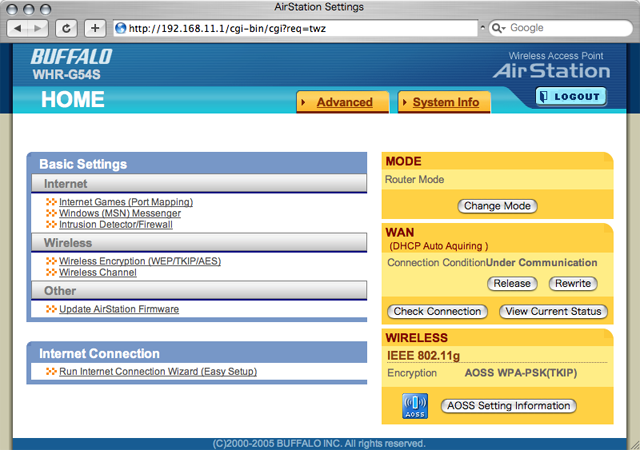This screenshot has width=640, height=450.
Task: Run Internet Connection Wizard (Easy Setup)
Action: (x=158, y=372)
